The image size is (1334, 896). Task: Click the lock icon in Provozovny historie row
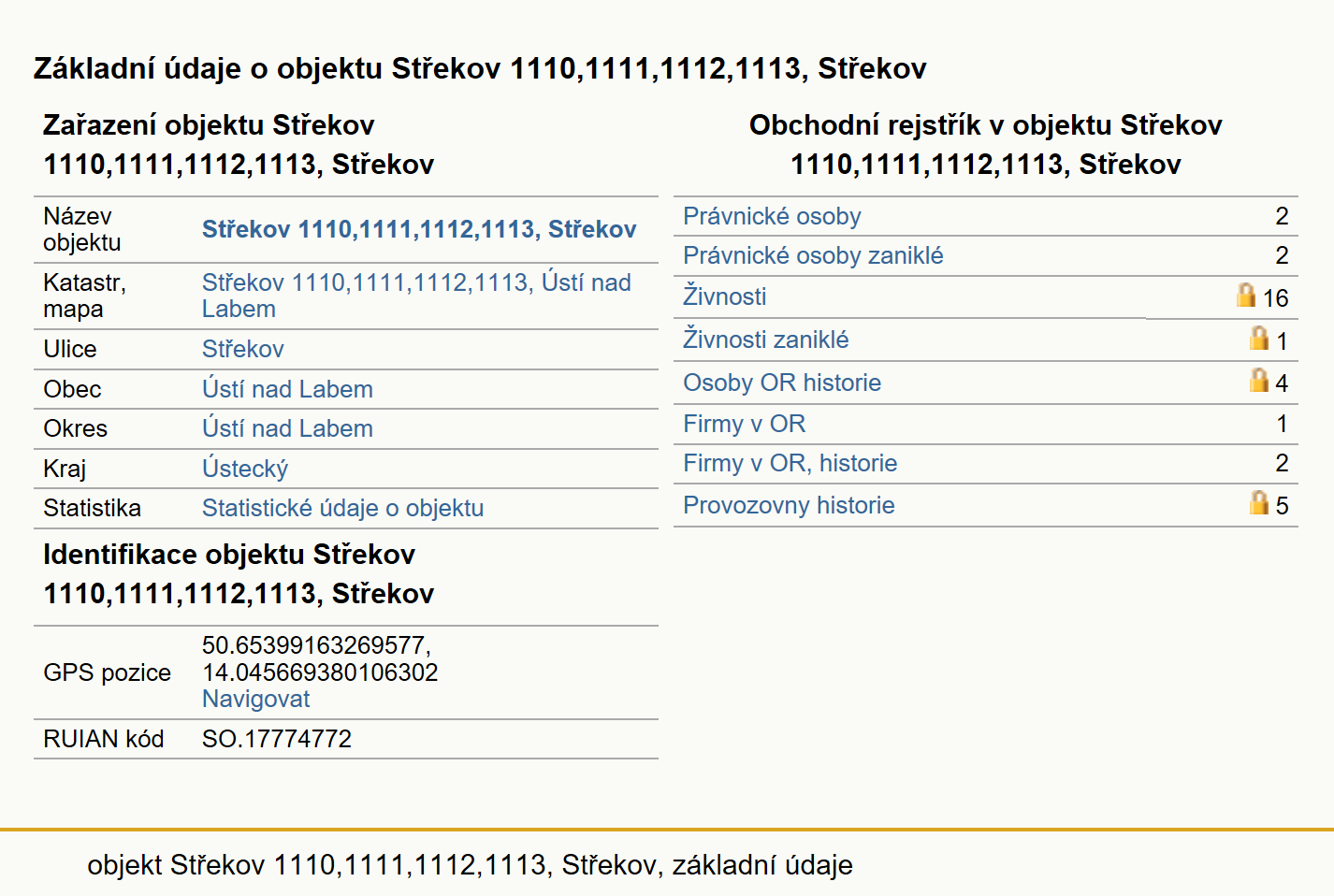click(x=1259, y=502)
